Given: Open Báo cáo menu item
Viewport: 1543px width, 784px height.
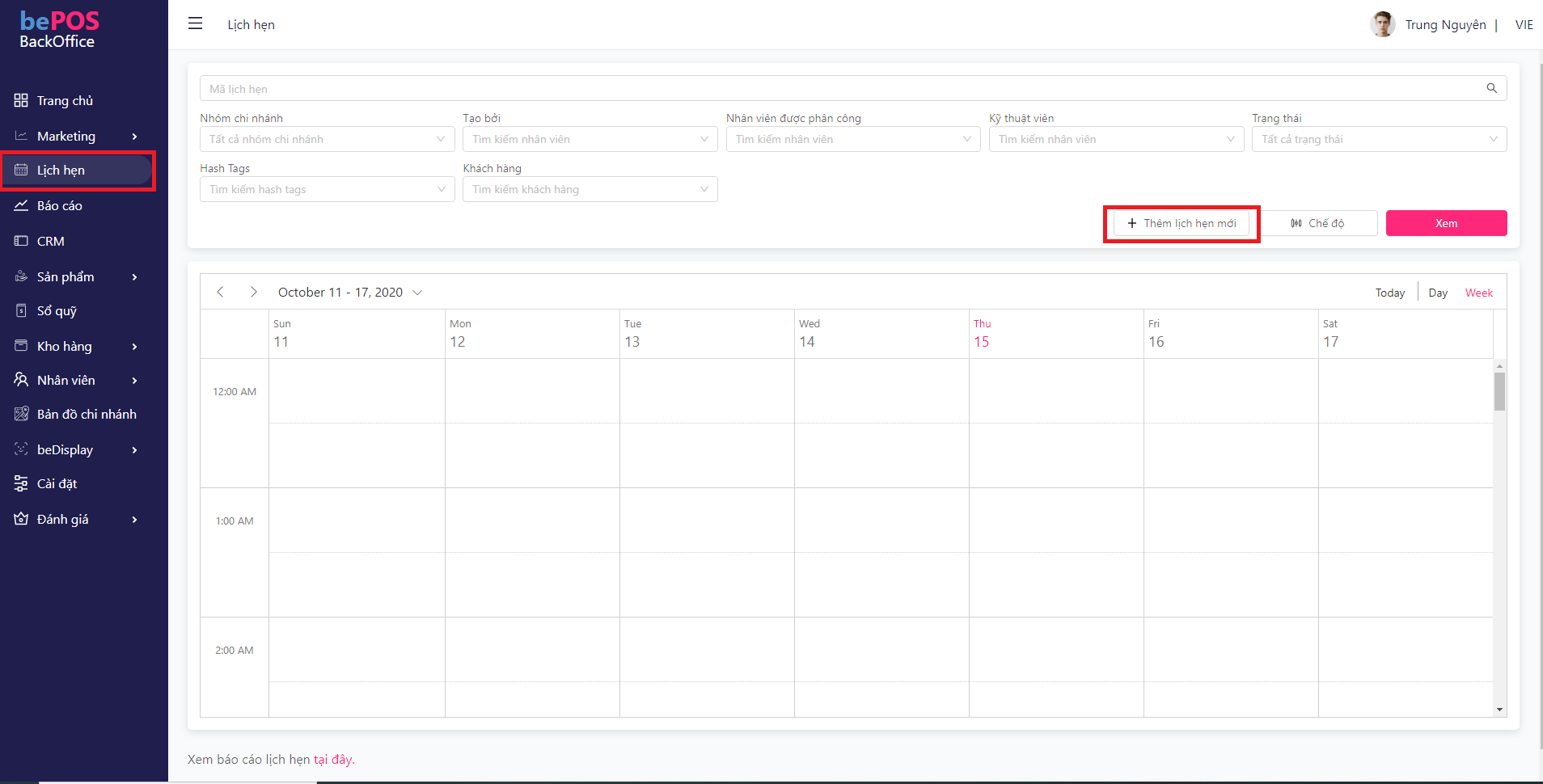Looking at the screenshot, I should pyautogui.click(x=59, y=206).
